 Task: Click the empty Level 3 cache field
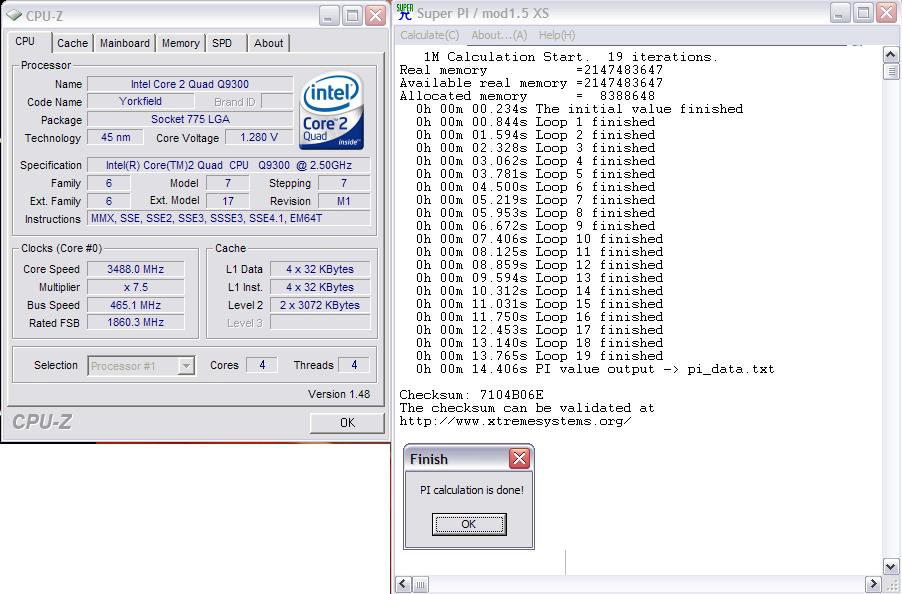coord(320,323)
